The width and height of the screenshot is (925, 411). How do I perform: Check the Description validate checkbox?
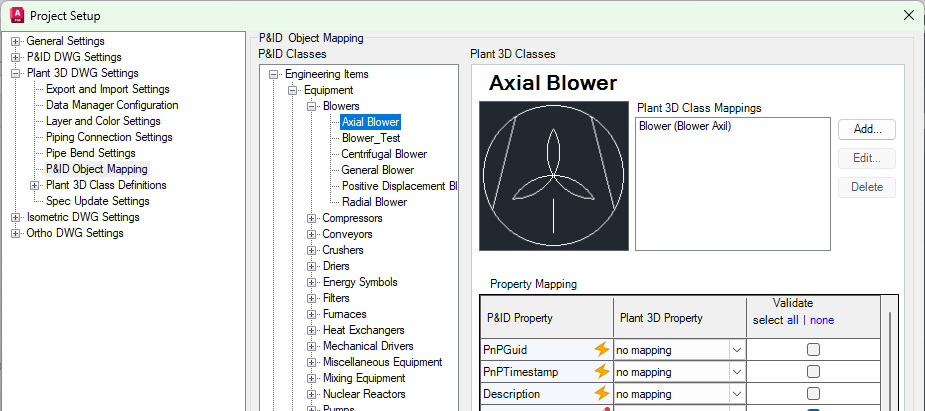coord(813,394)
